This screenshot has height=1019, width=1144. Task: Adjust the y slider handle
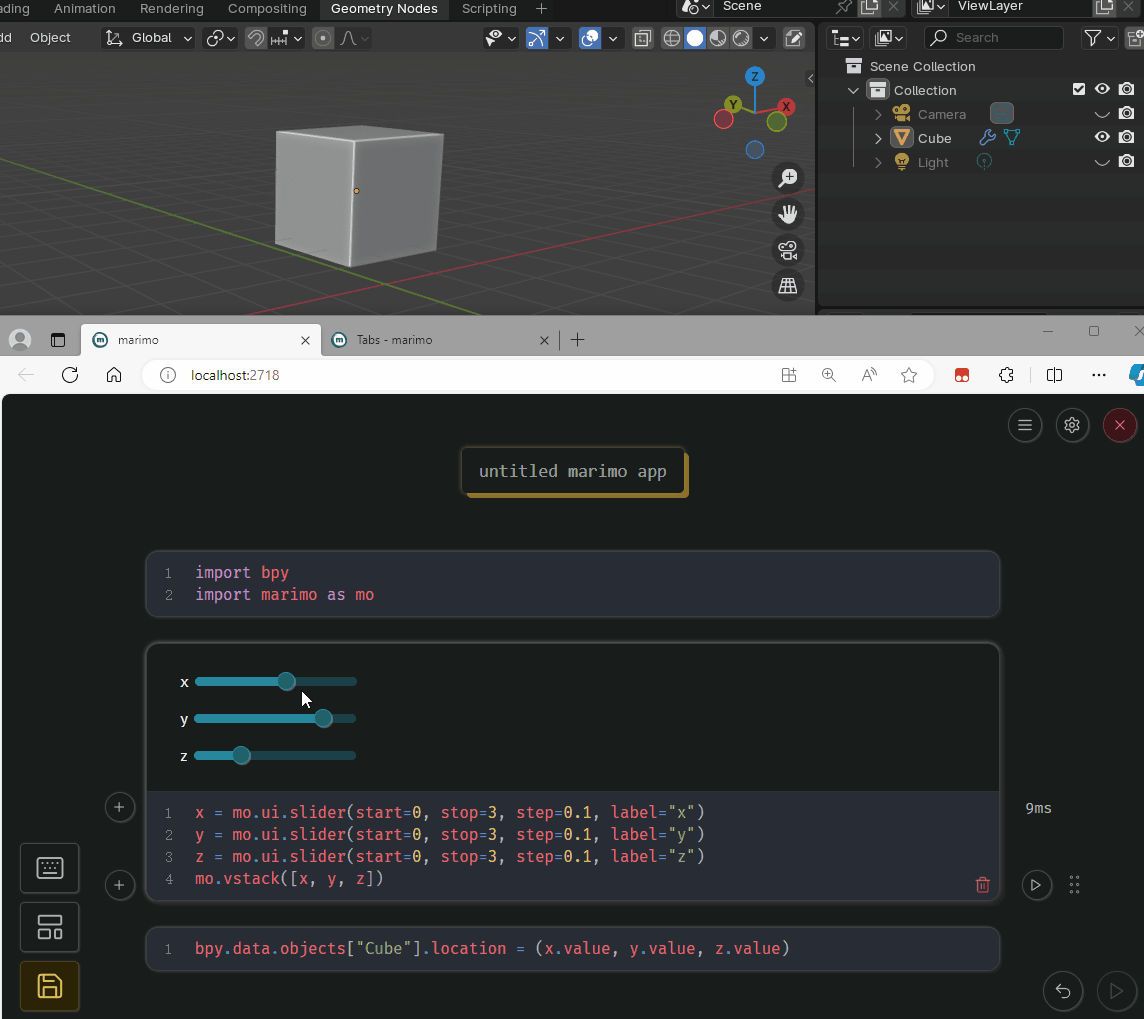[x=323, y=718]
